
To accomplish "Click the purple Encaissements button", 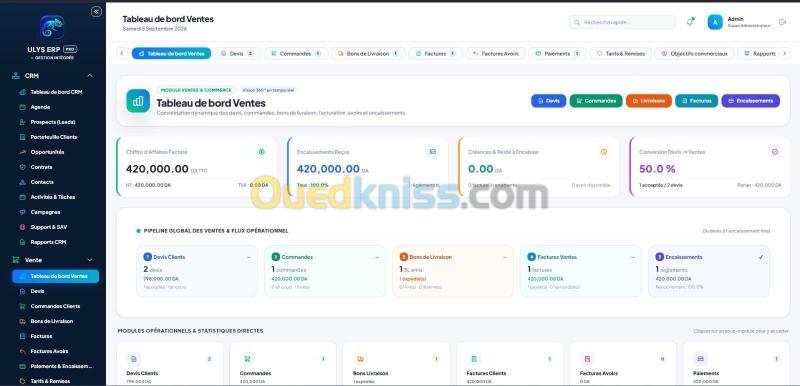I will 751,101.
